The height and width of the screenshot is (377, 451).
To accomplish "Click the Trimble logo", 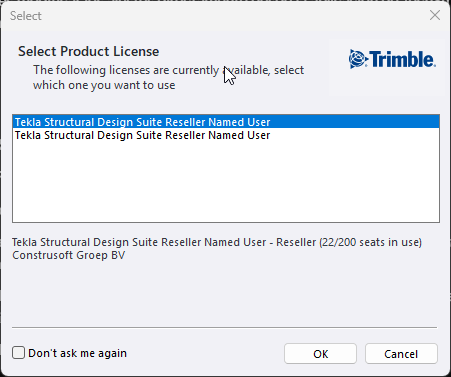I will [x=392, y=59].
